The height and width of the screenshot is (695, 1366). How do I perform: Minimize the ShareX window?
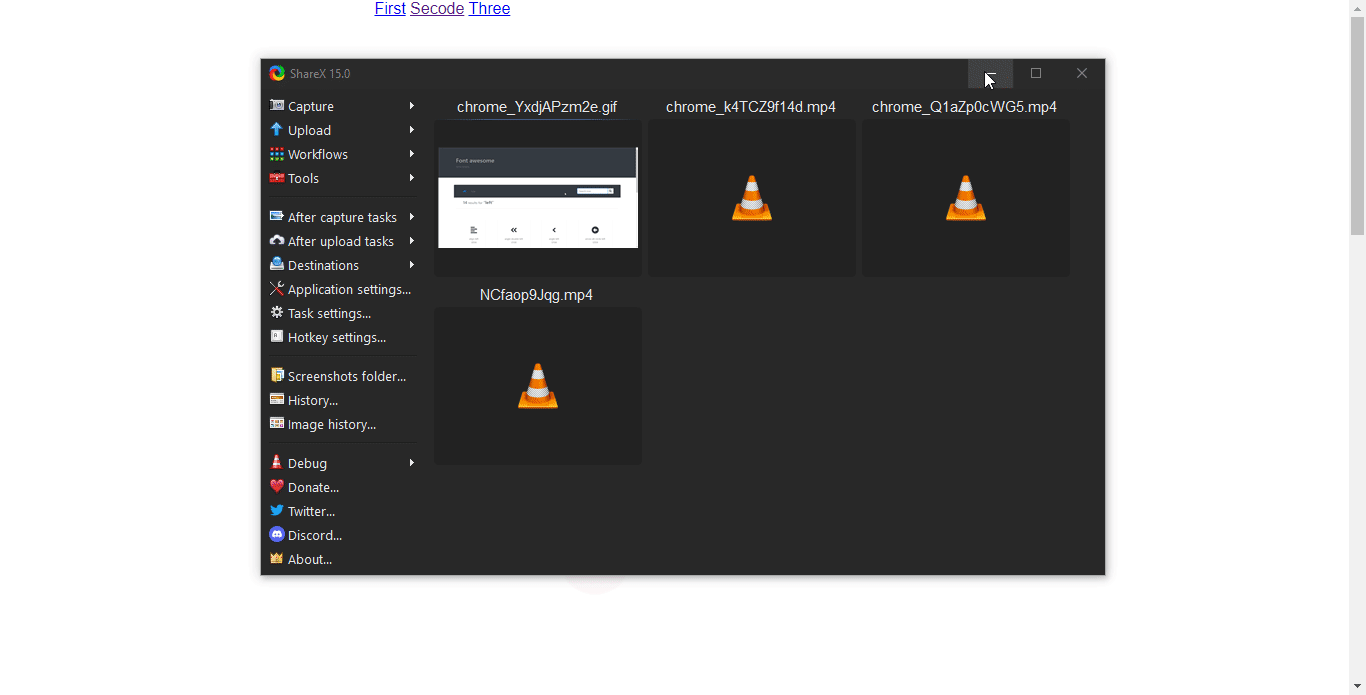(x=990, y=73)
